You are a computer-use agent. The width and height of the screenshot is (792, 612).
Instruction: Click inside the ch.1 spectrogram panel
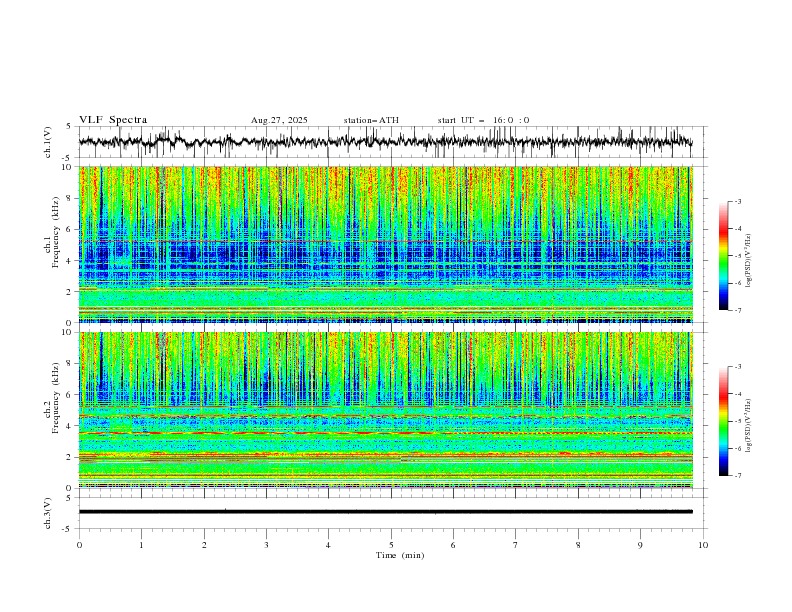tap(385, 244)
